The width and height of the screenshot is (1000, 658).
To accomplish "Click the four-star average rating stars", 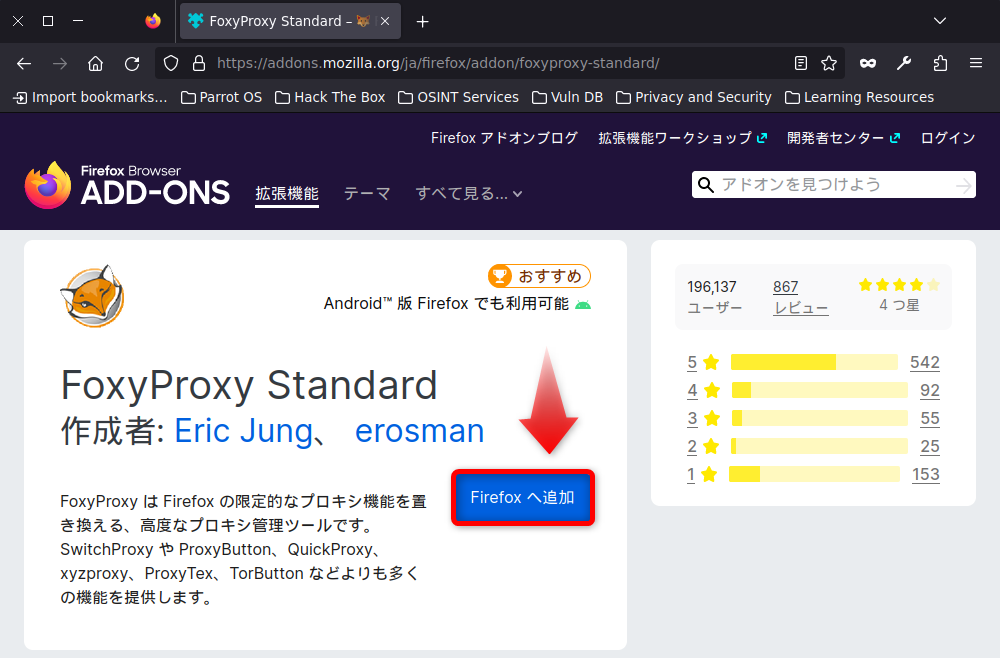I will (899, 285).
